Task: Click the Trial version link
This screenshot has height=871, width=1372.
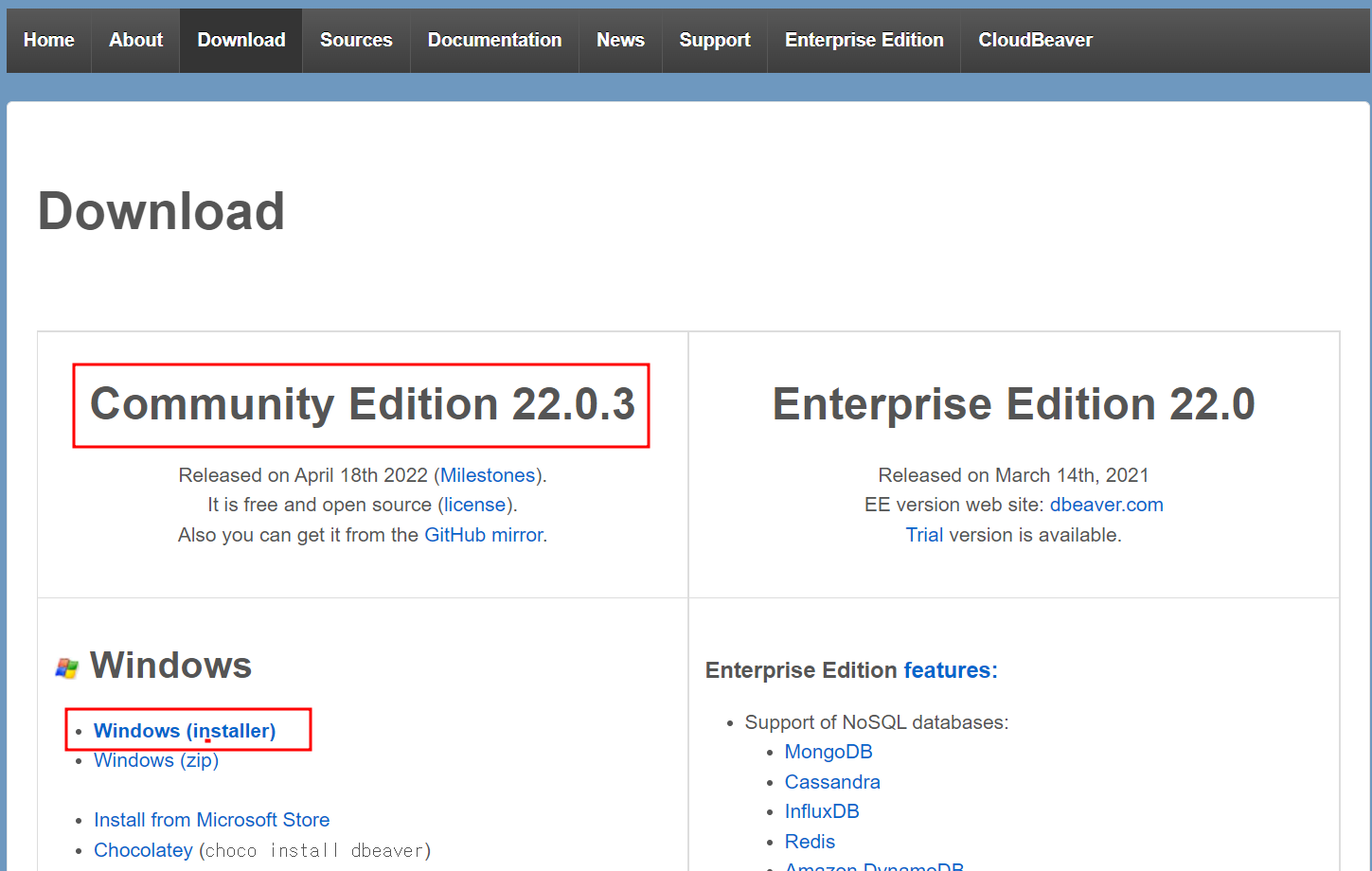Action: click(x=924, y=535)
